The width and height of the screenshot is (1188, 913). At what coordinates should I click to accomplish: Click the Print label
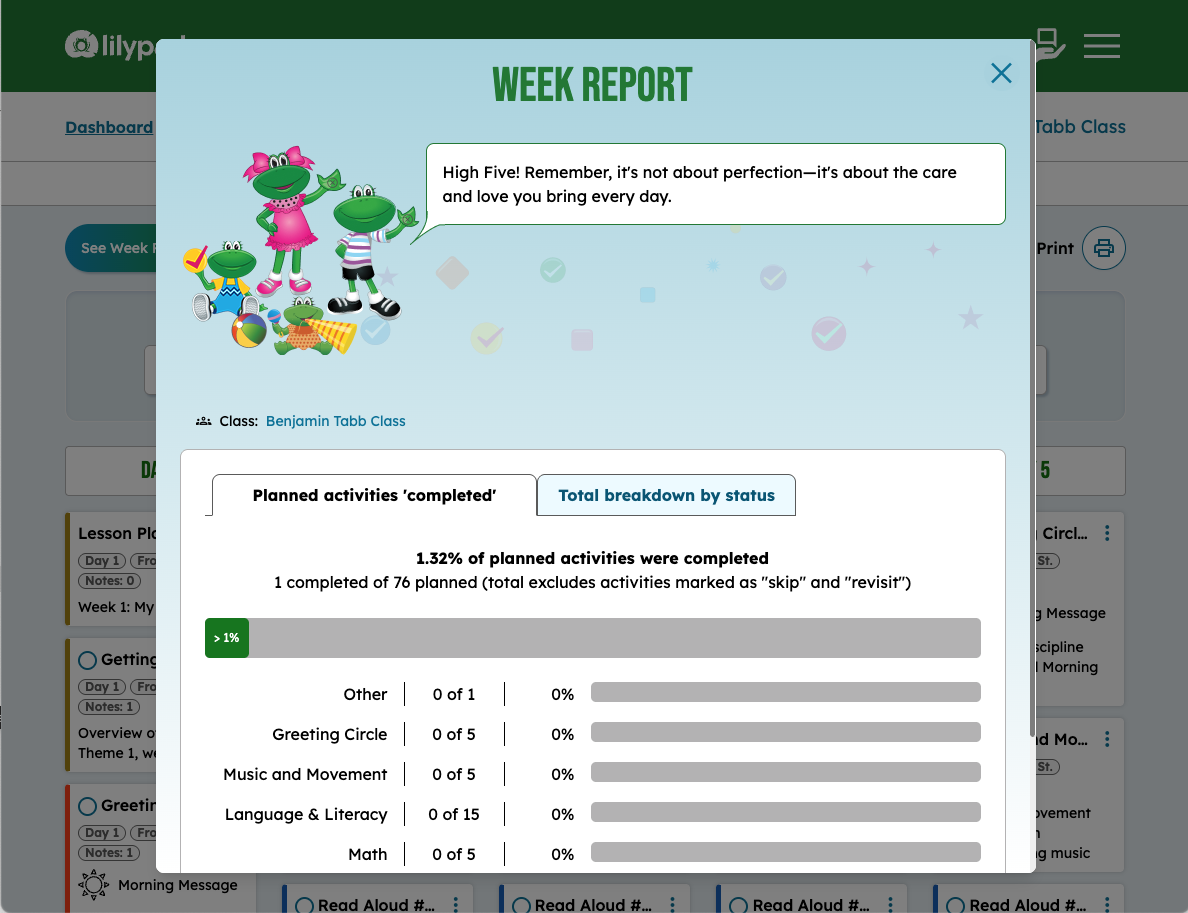tap(1055, 249)
